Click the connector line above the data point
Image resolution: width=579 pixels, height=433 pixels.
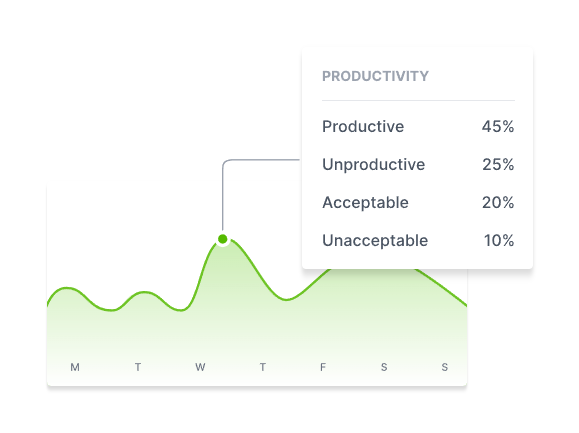pos(223,196)
